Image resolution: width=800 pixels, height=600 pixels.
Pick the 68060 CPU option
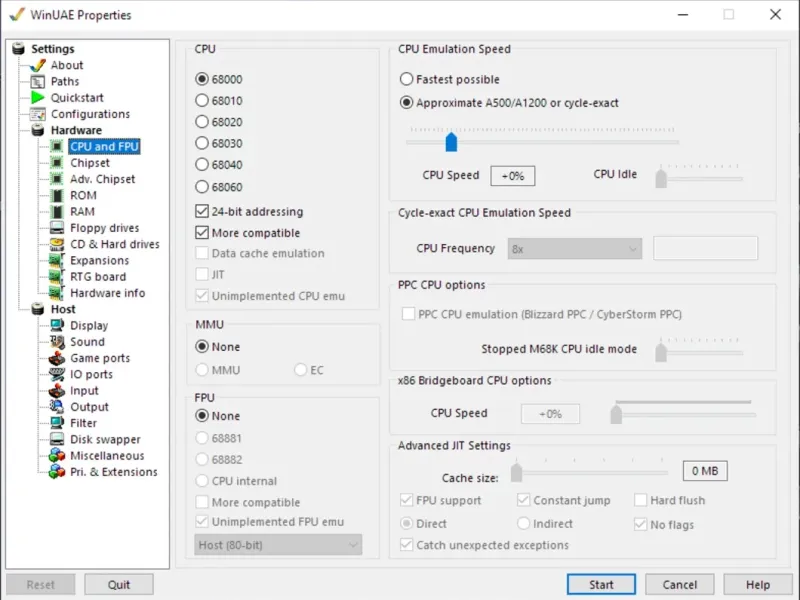202,187
